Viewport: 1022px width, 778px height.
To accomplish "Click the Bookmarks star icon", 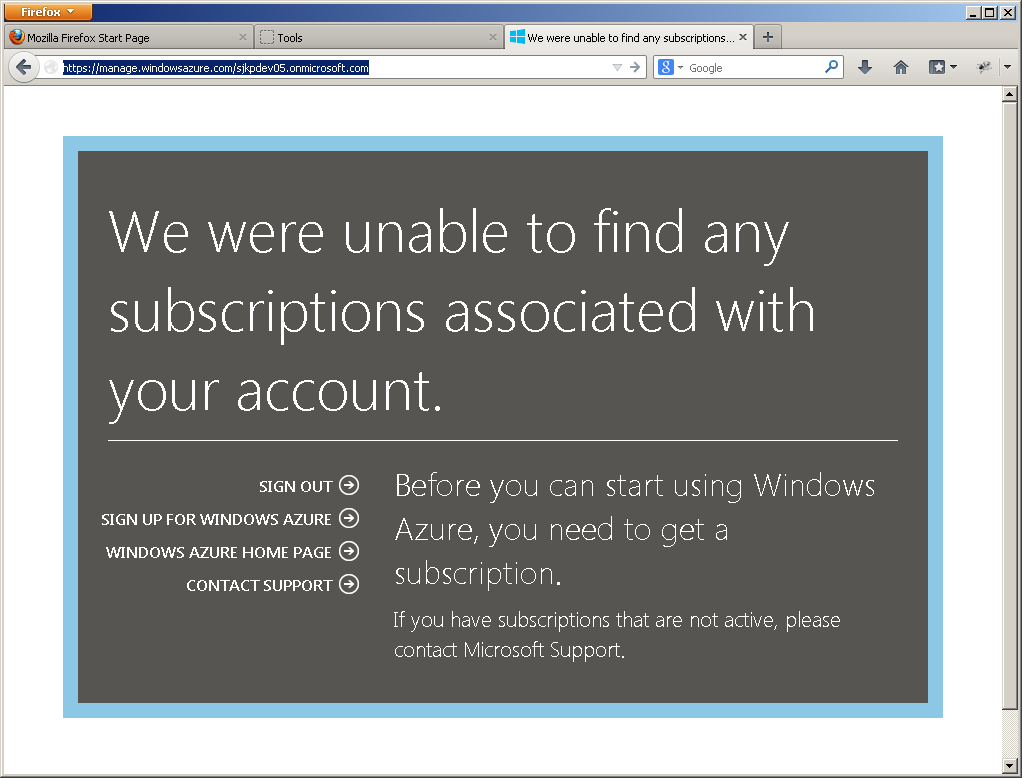I will [x=937, y=67].
